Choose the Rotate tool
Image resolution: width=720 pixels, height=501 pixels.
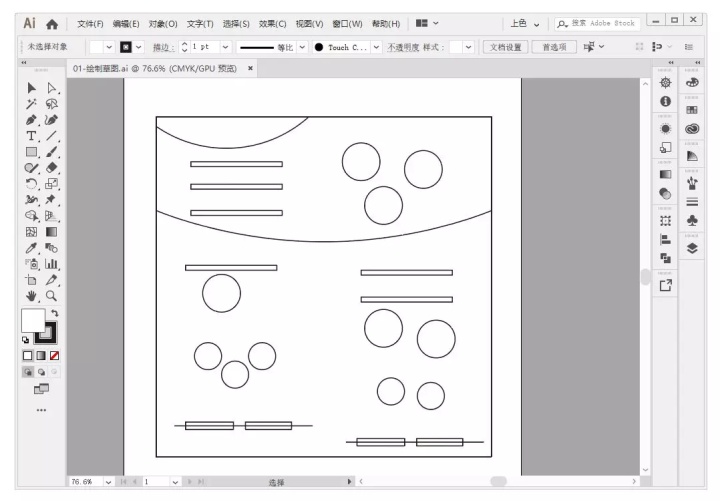[31, 184]
